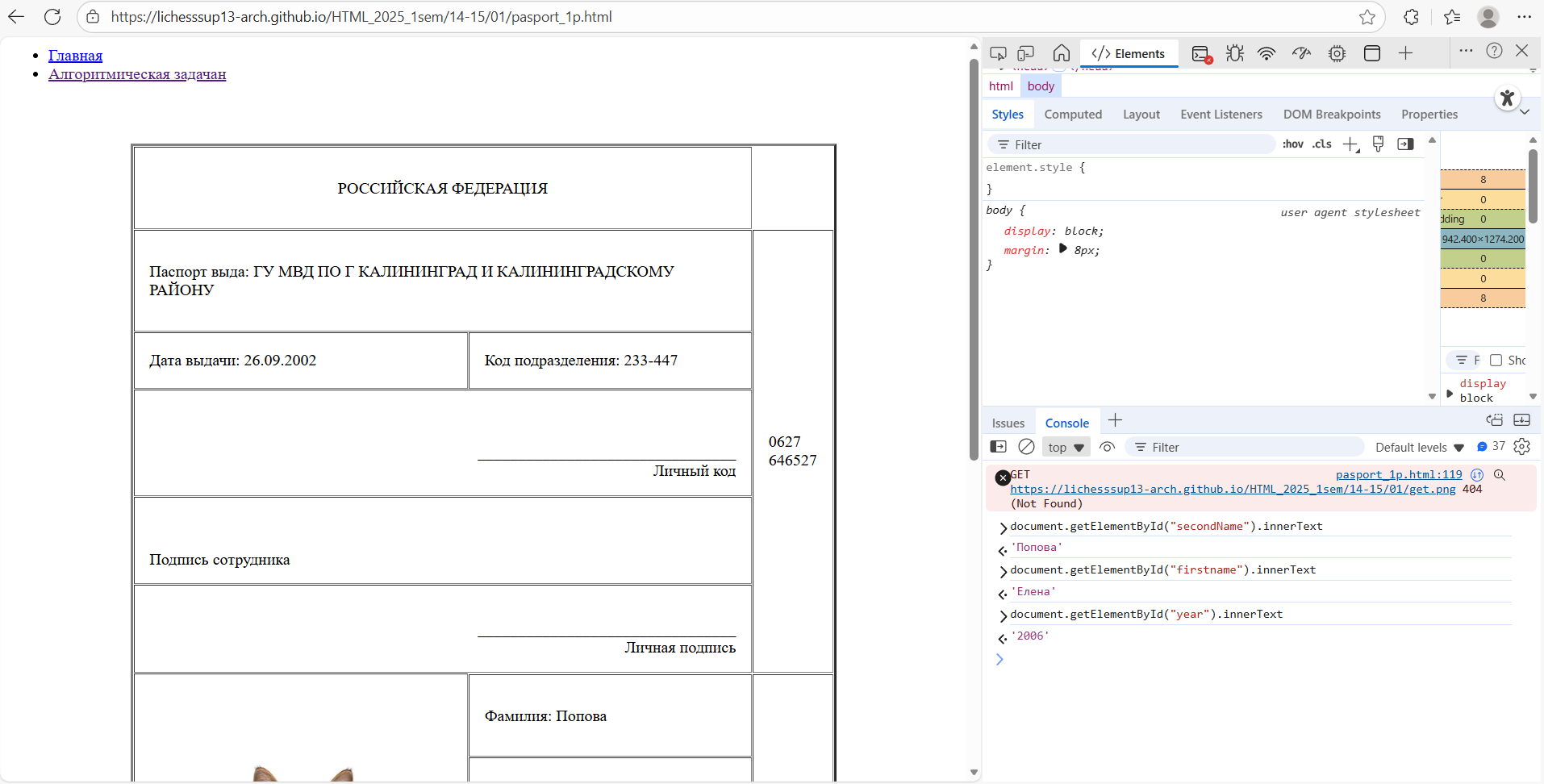The width and height of the screenshot is (1544, 784).
Task: Open console settings gear
Action: [1522, 447]
